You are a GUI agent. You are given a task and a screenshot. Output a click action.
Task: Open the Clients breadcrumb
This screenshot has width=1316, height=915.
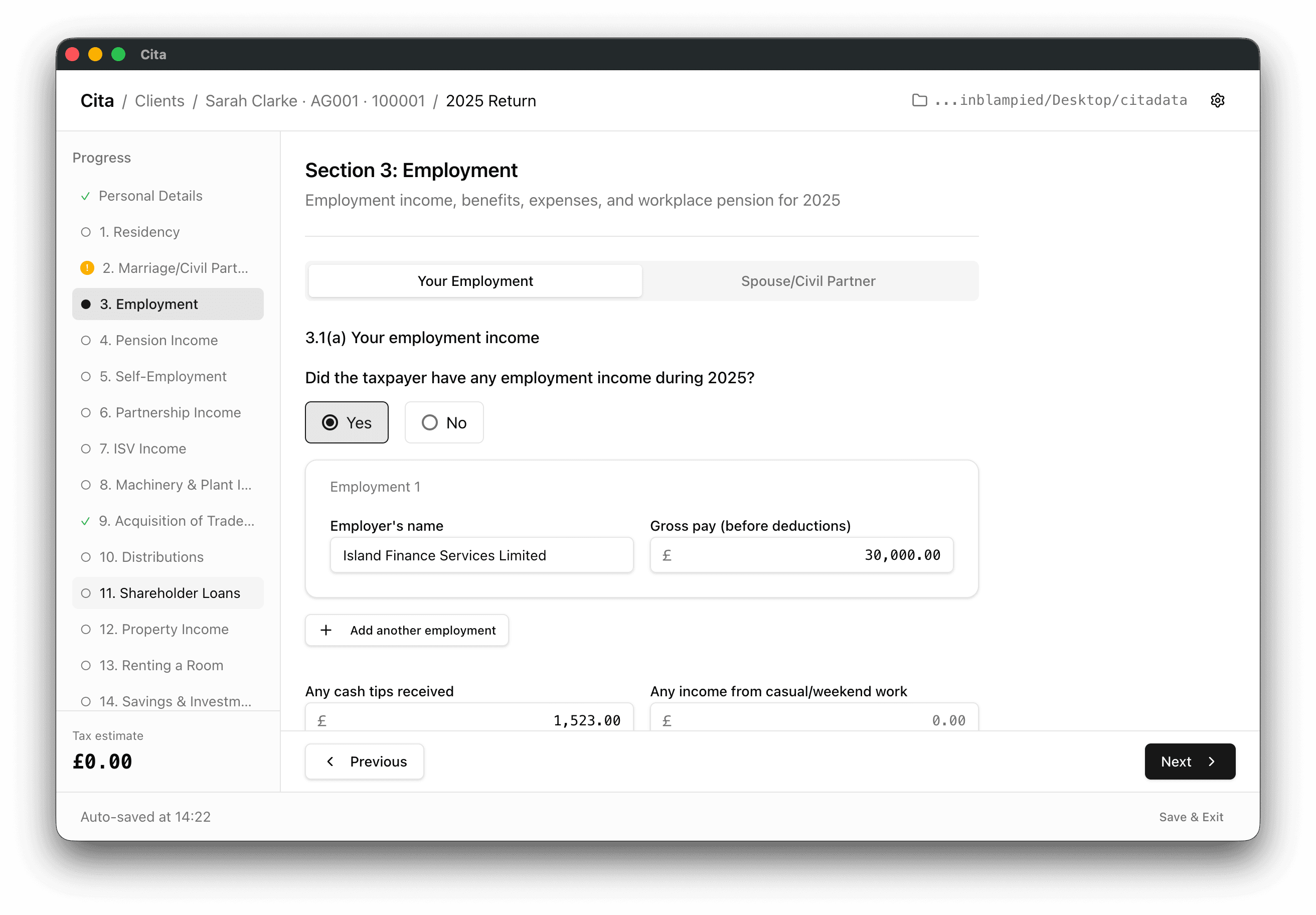point(160,101)
